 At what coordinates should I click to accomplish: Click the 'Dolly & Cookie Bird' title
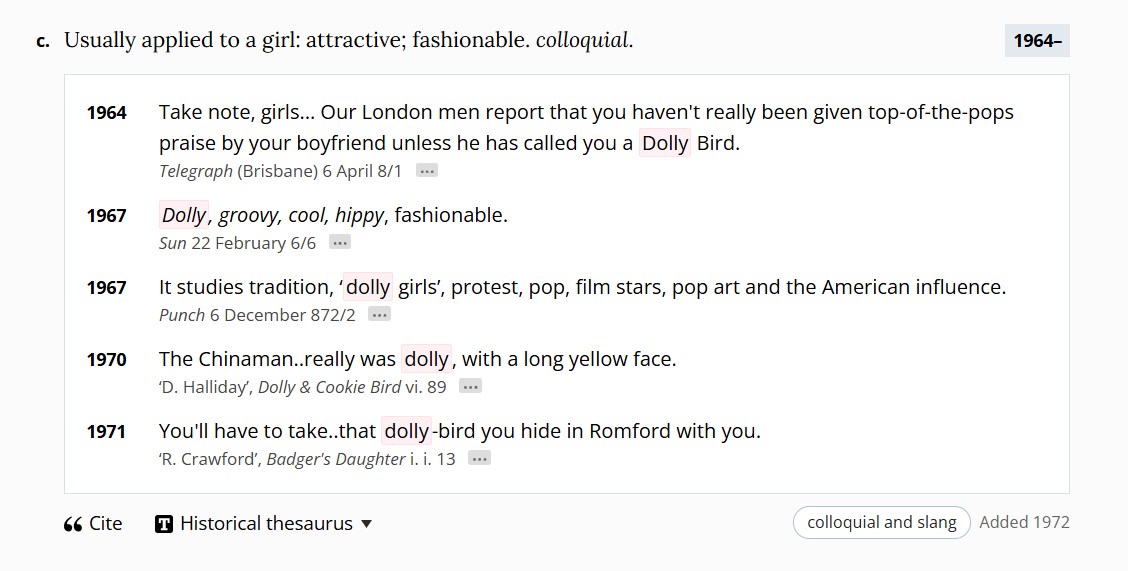coord(329,387)
